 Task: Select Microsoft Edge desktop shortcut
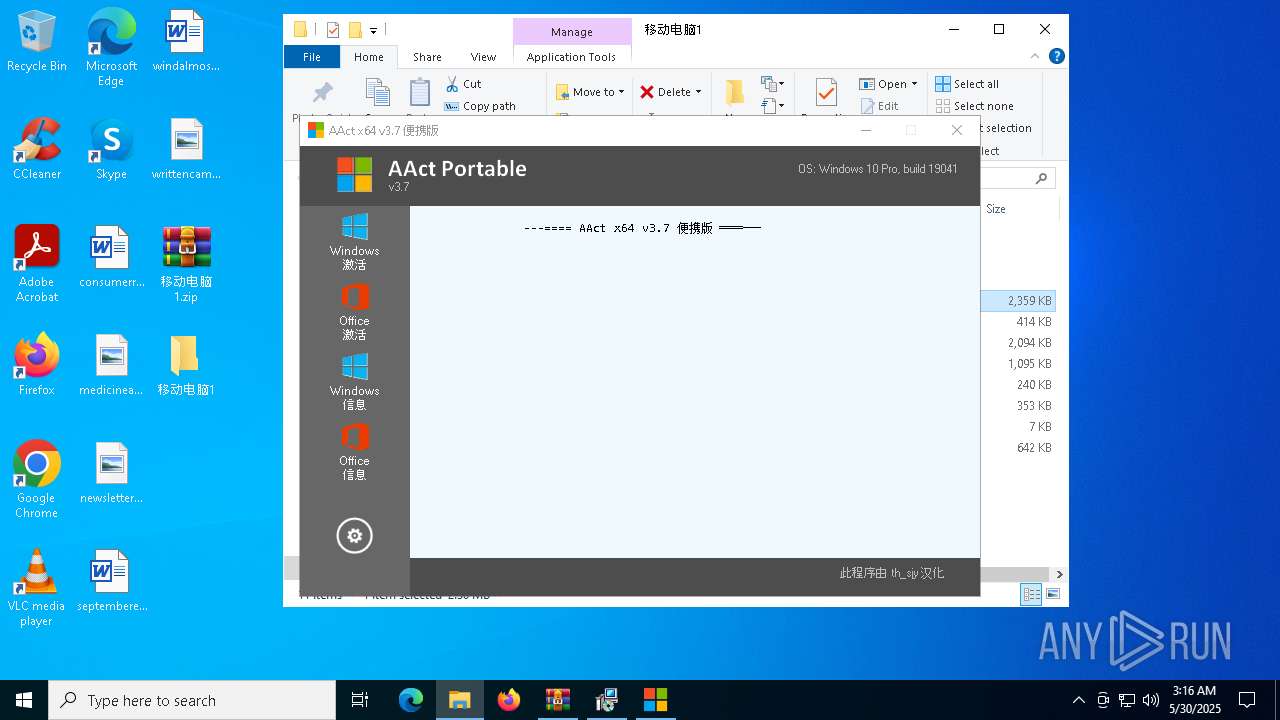111,49
